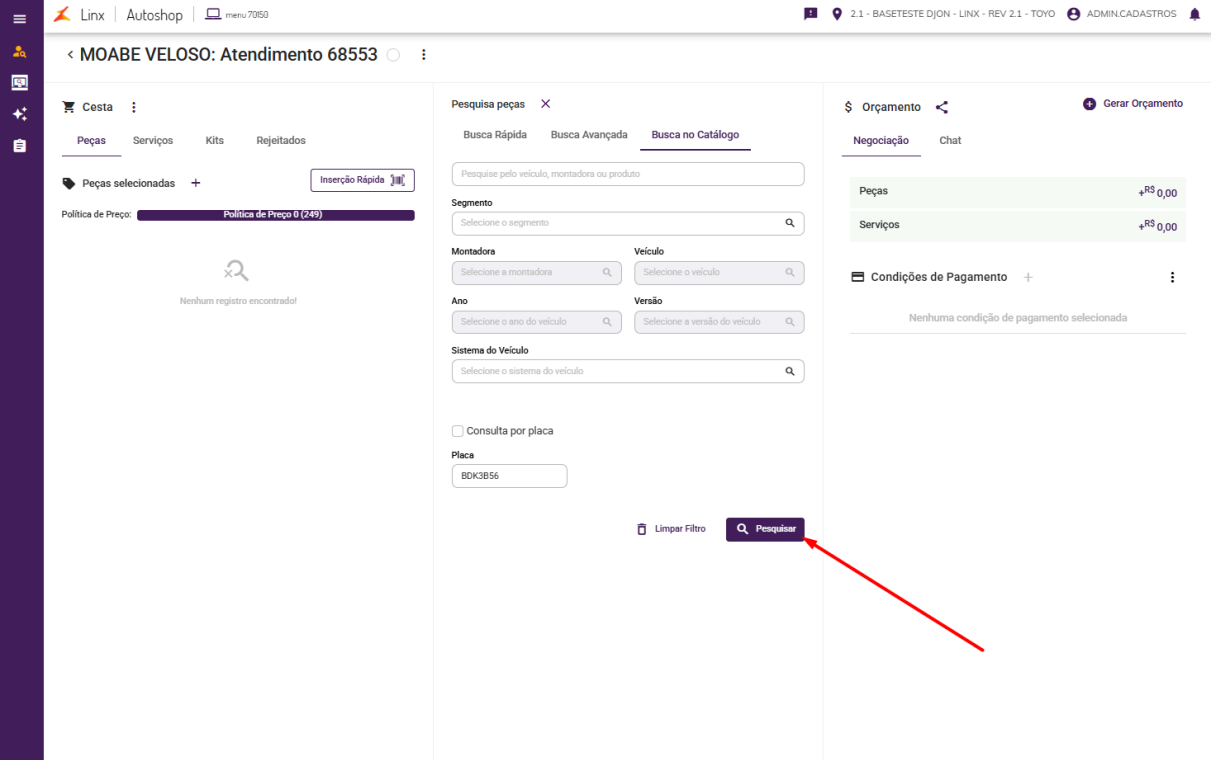Select the Serviços tab in Cesta

pyautogui.click(x=153, y=141)
